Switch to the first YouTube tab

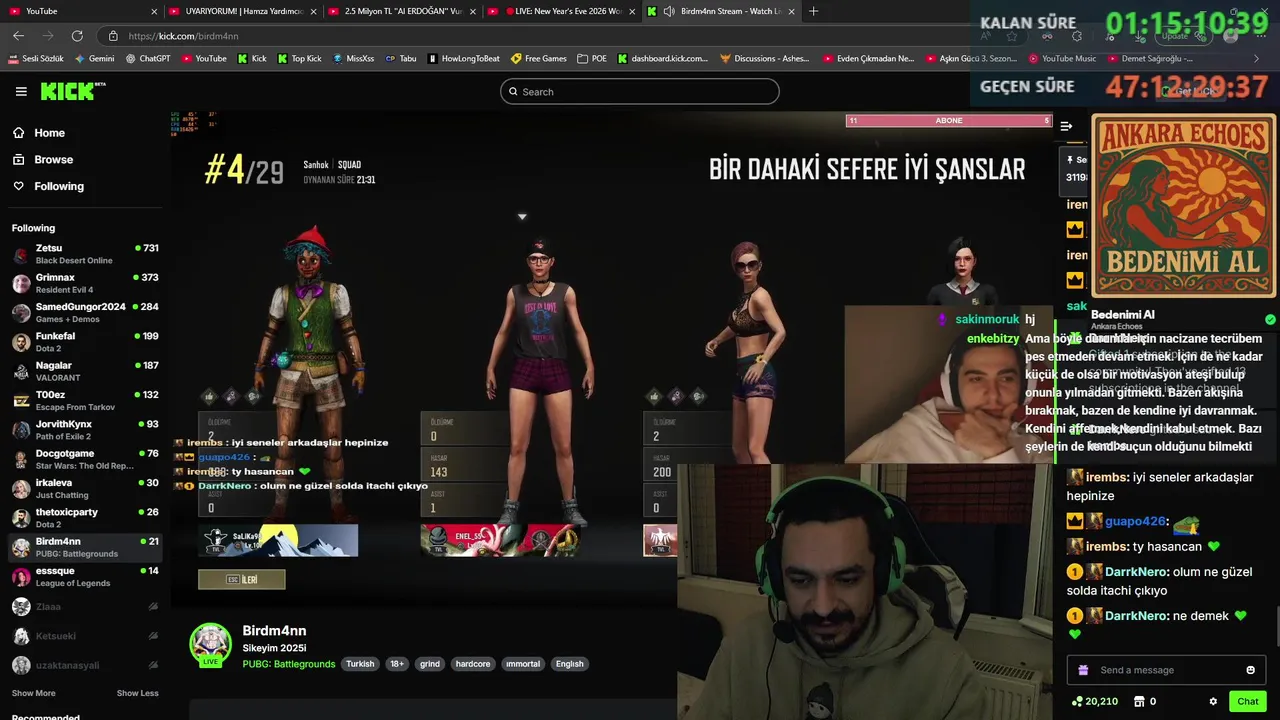(x=80, y=11)
